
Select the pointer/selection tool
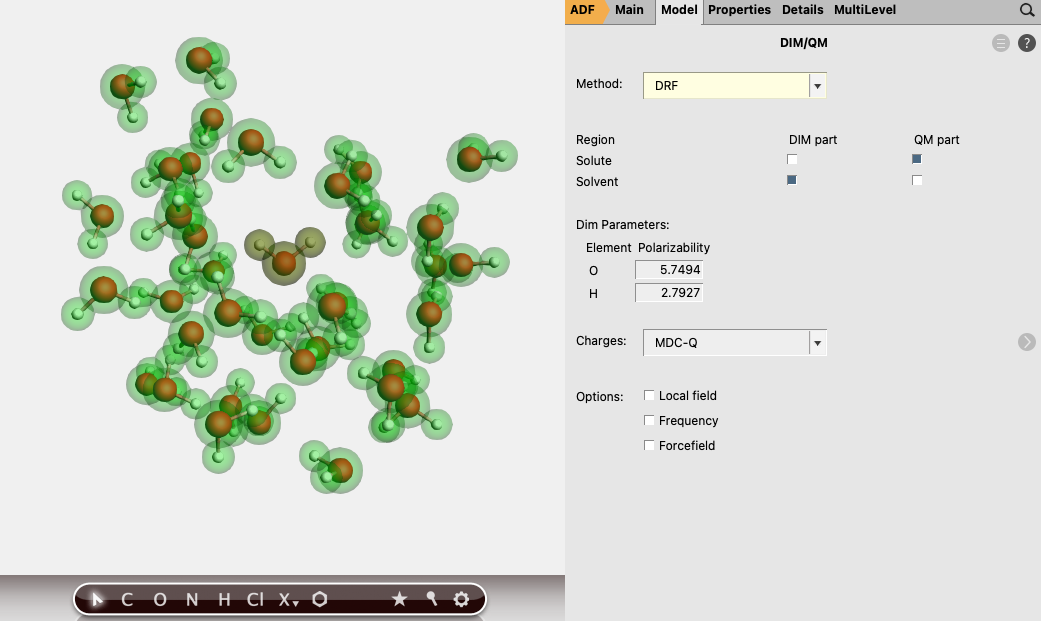pyautogui.click(x=96, y=599)
